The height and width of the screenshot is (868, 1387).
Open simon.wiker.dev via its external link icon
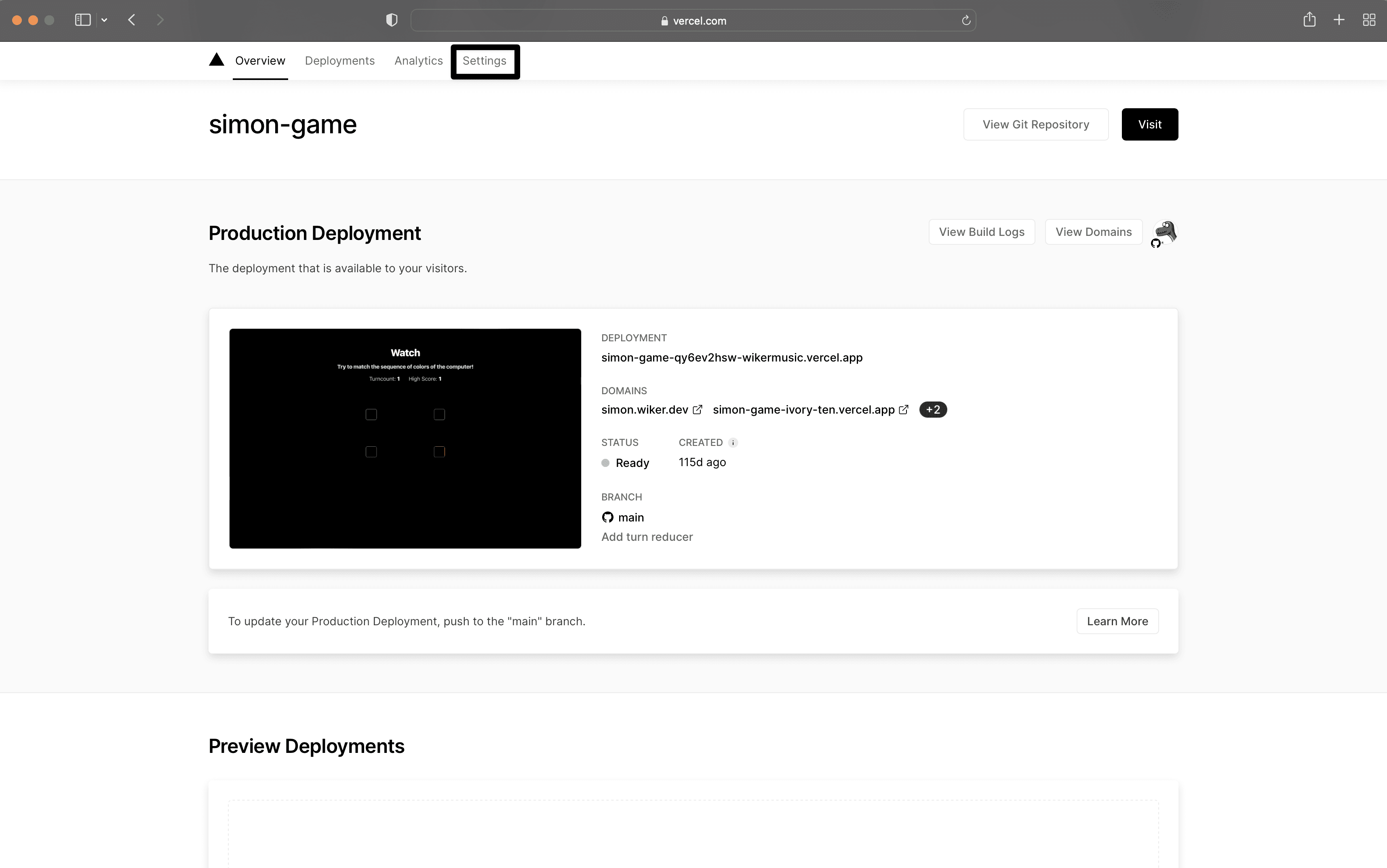click(x=698, y=409)
